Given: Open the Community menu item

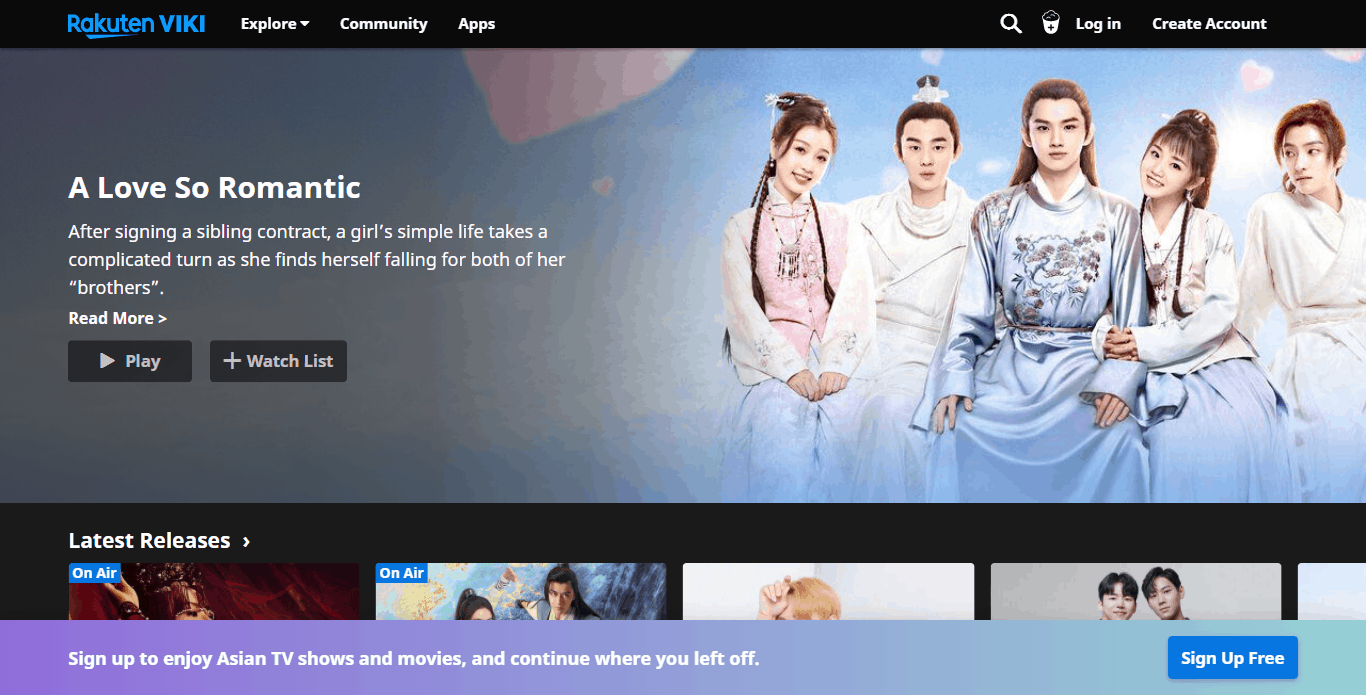Looking at the screenshot, I should (383, 24).
